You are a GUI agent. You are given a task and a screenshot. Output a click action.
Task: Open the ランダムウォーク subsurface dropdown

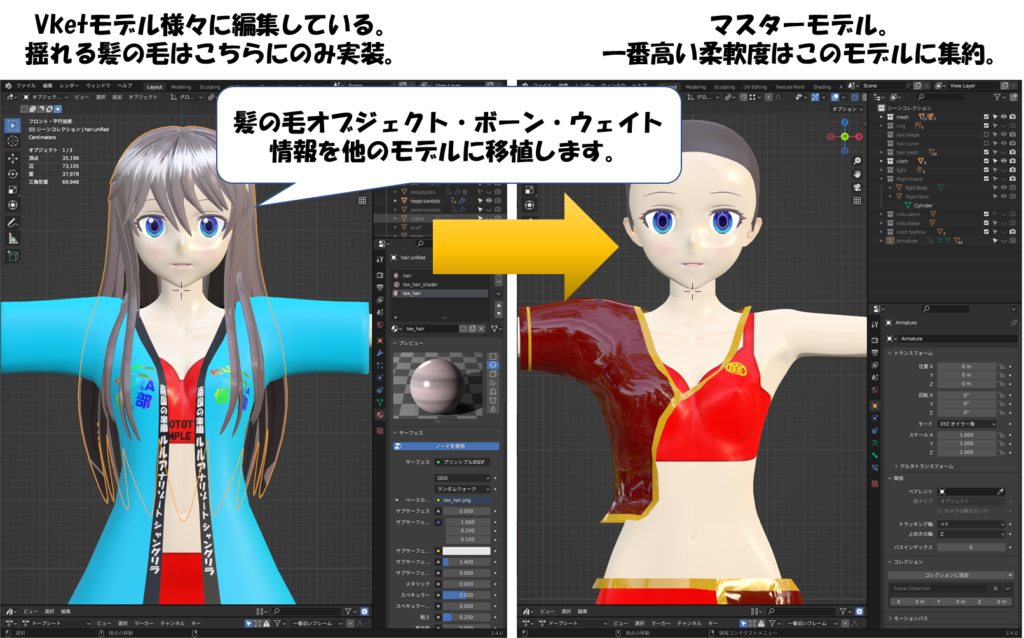click(462, 488)
